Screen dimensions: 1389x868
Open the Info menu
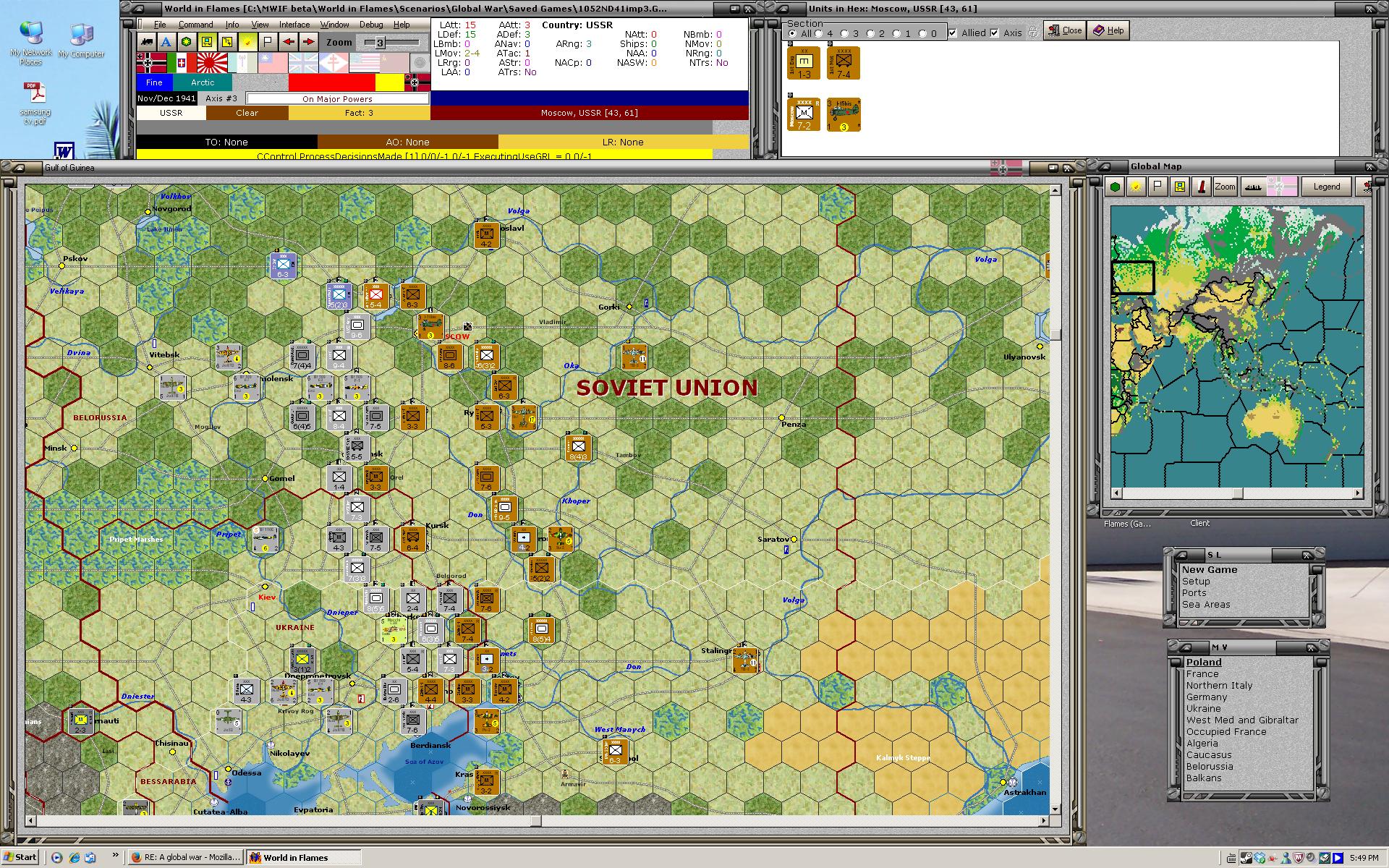[231, 25]
